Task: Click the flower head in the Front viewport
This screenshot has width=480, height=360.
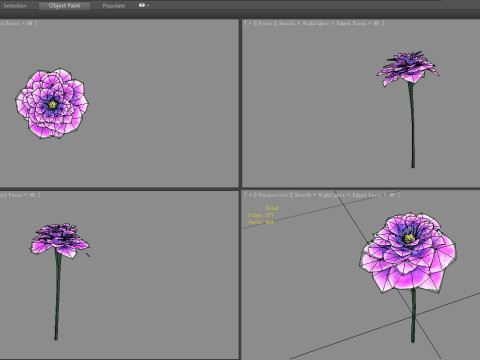Action: tap(408, 68)
